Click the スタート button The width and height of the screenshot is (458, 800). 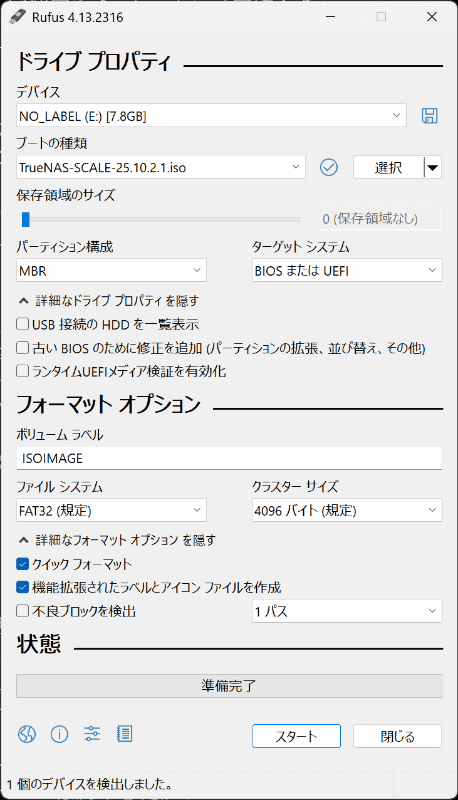click(x=296, y=736)
